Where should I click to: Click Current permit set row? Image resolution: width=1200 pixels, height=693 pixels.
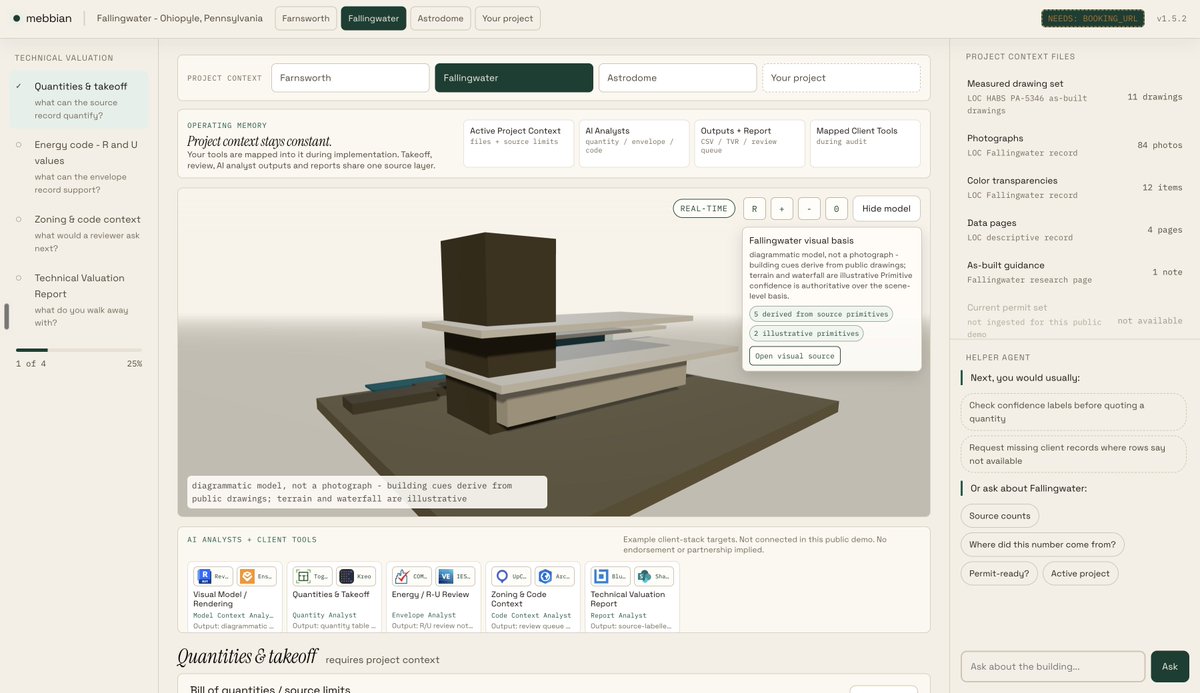(1075, 320)
